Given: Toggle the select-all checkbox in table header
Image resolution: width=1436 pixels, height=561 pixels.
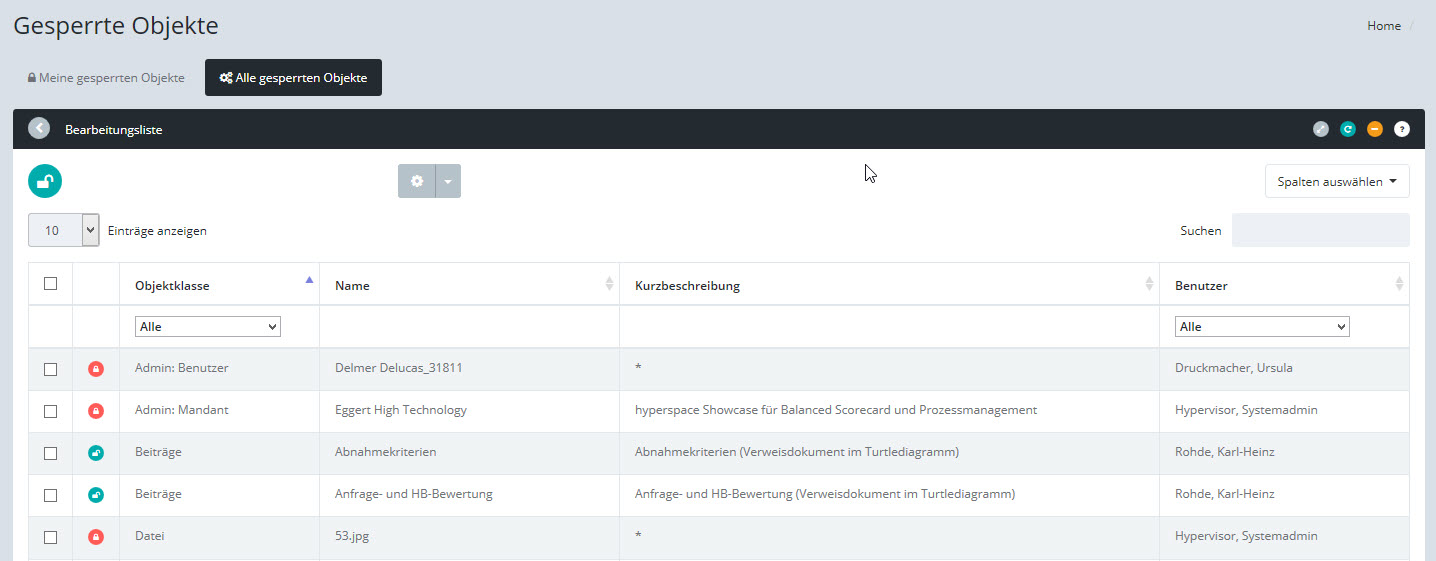Looking at the screenshot, I should coord(51,284).
